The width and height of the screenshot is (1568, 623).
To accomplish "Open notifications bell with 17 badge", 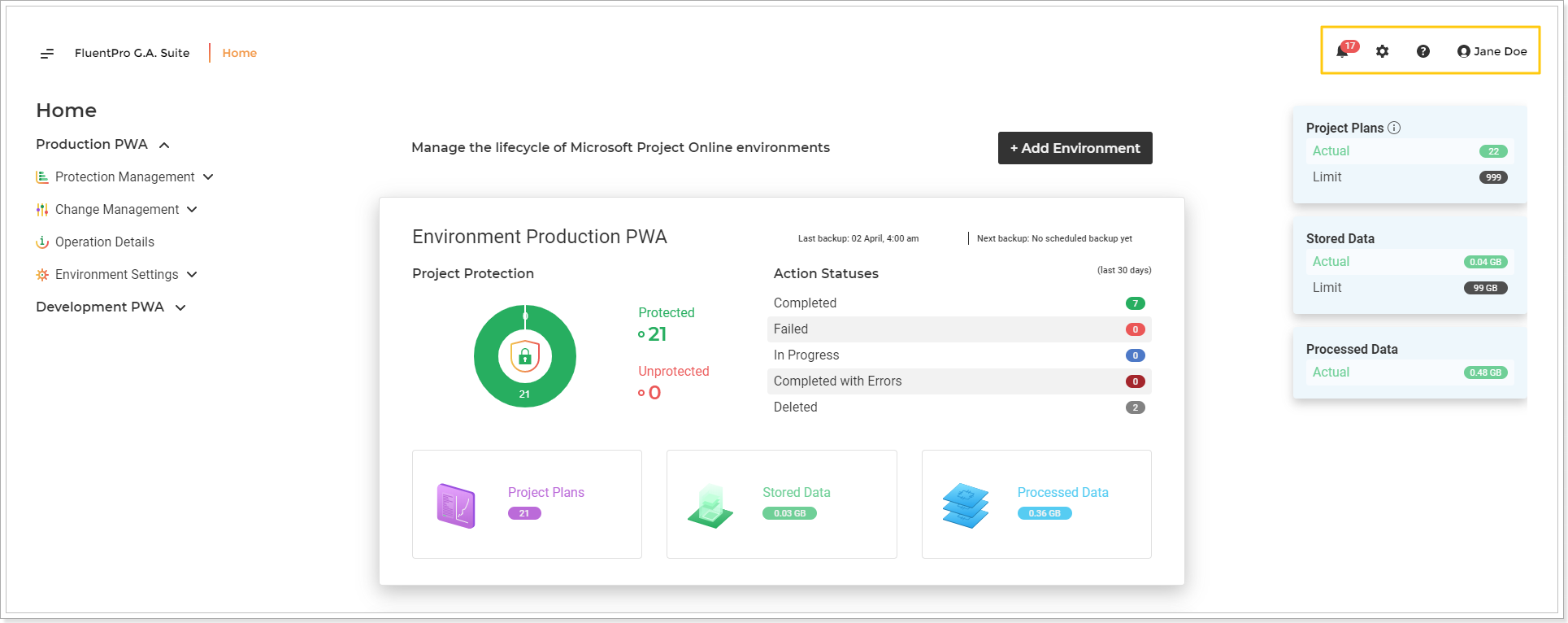I will [x=1346, y=50].
